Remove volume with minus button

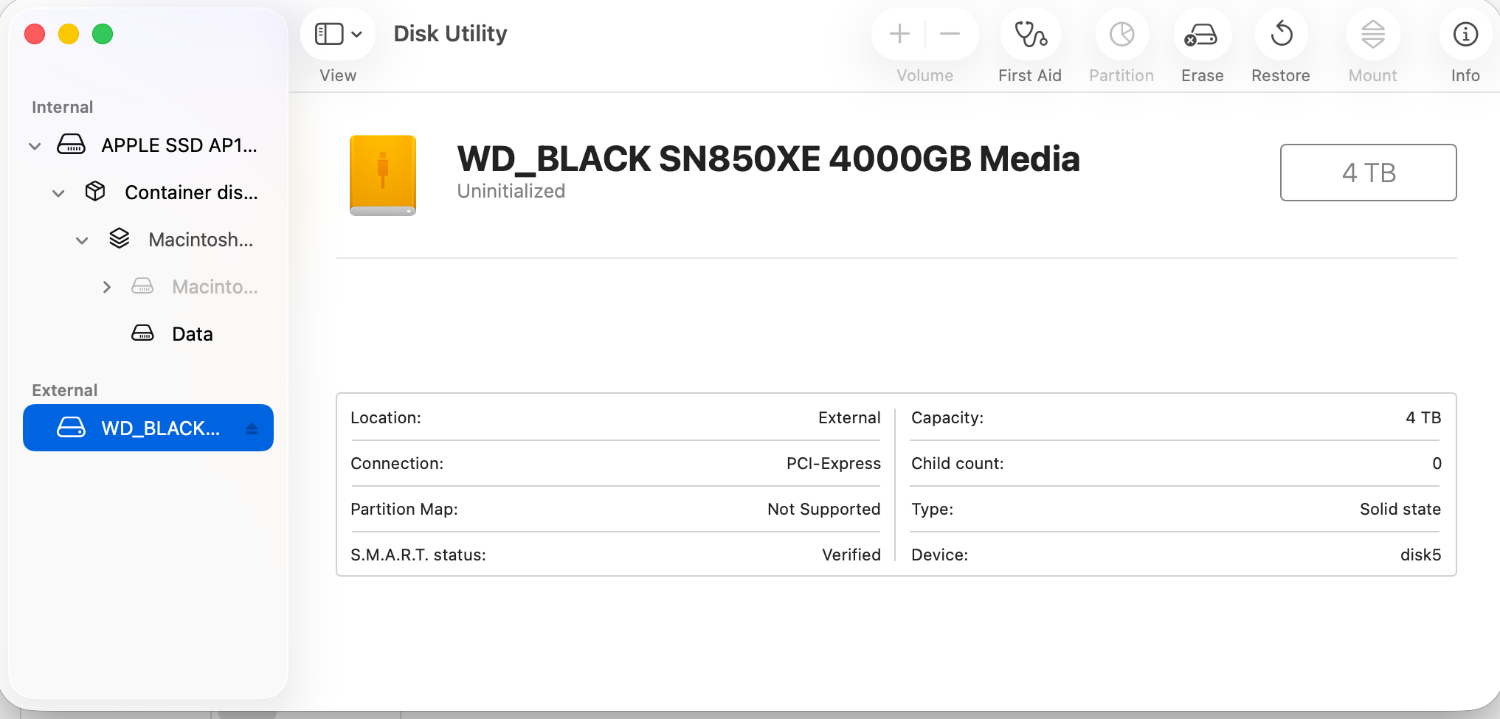tap(950, 35)
